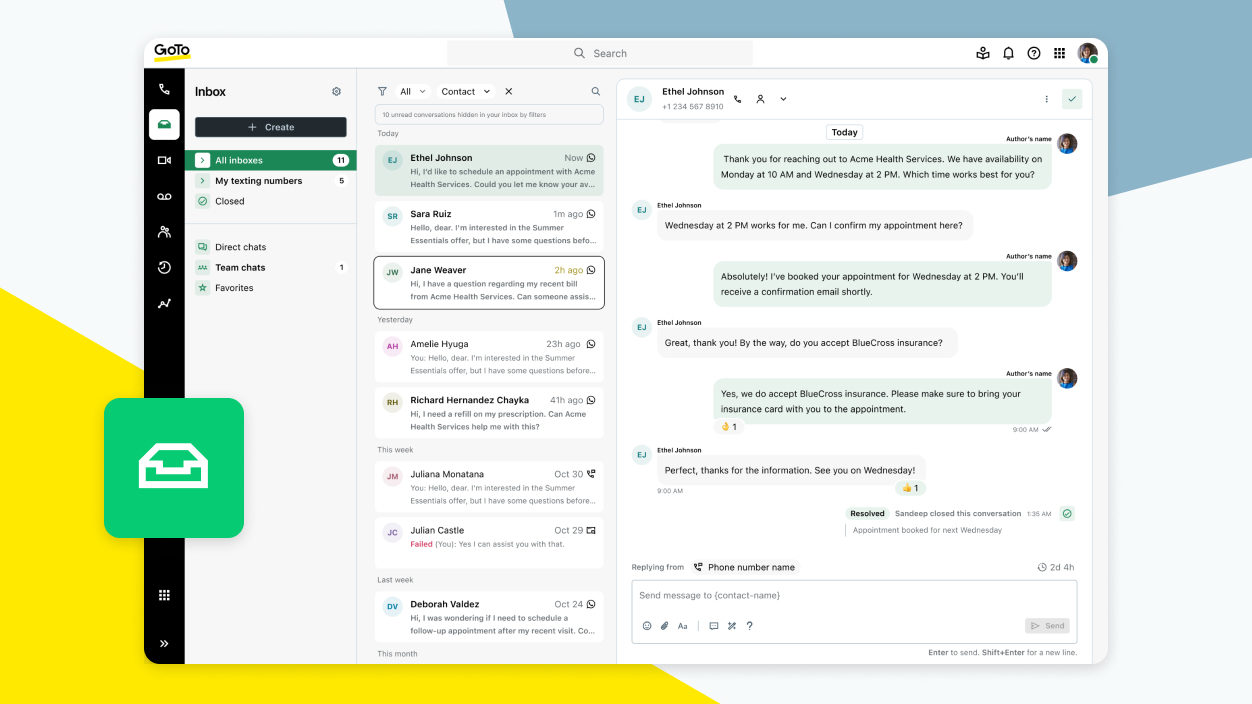
Task: Open the Contact filter dropdown
Action: (x=465, y=92)
